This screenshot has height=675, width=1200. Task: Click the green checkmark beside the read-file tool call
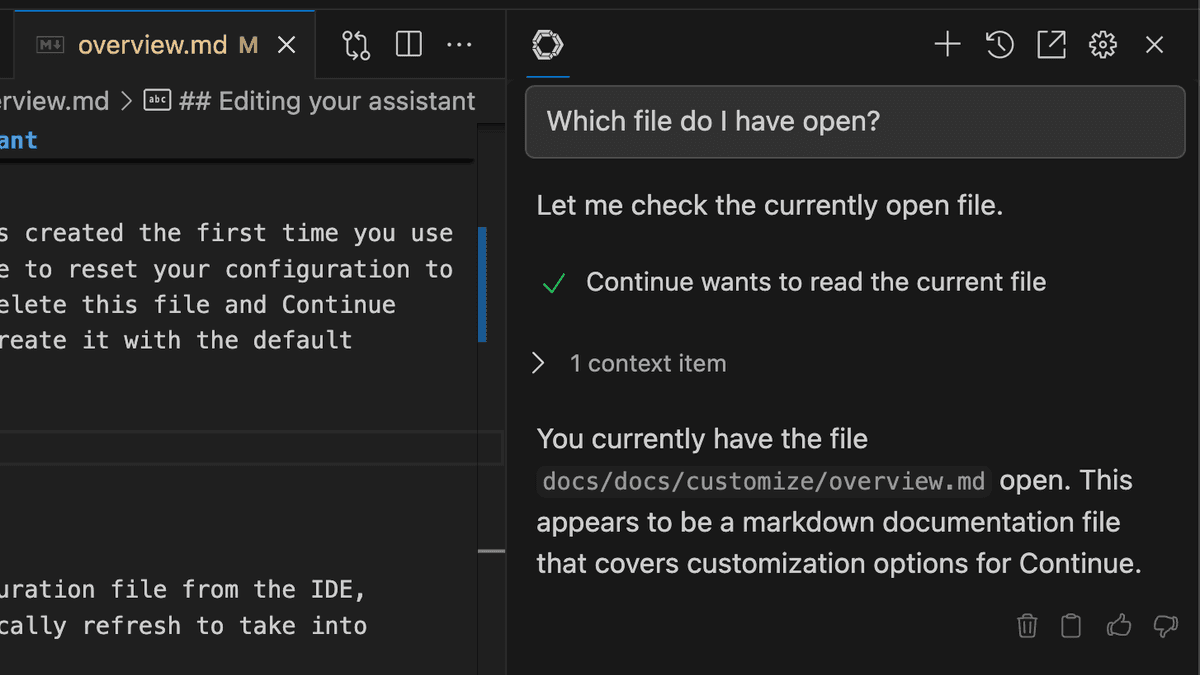click(553, 284)
